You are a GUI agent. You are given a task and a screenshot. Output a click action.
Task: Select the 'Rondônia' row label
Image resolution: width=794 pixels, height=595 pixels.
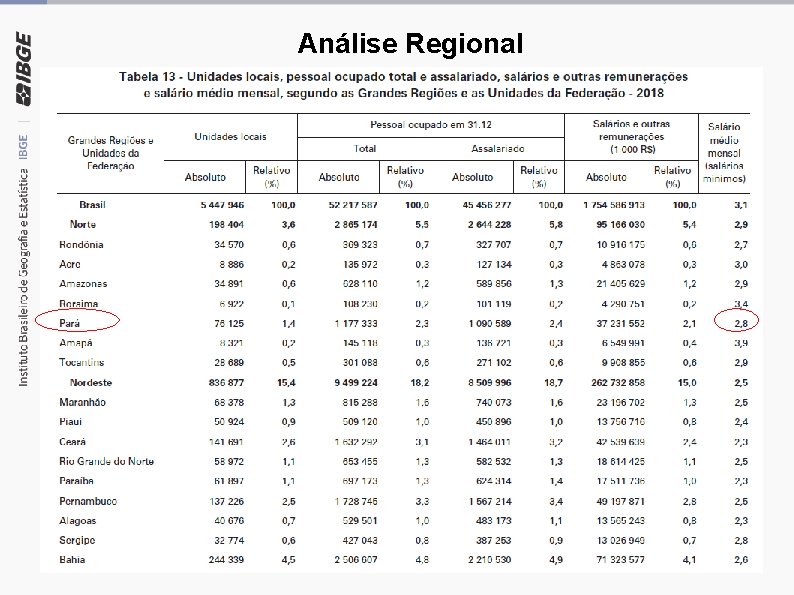coord(81,245)
